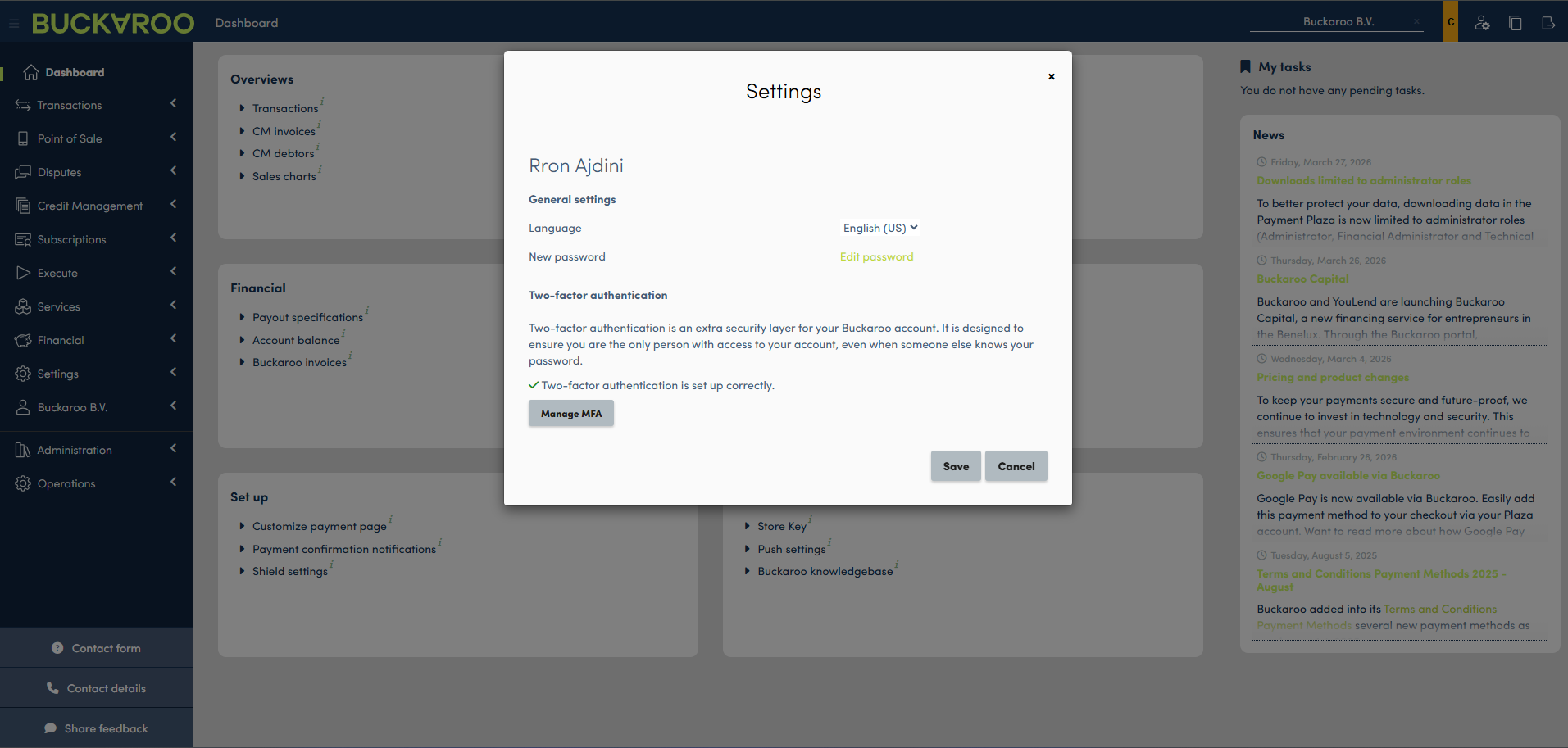The width and height of the screenshot is (1568, 748).
Task: Click the Operations gear icon in sidebar
Action: (23, 483)
